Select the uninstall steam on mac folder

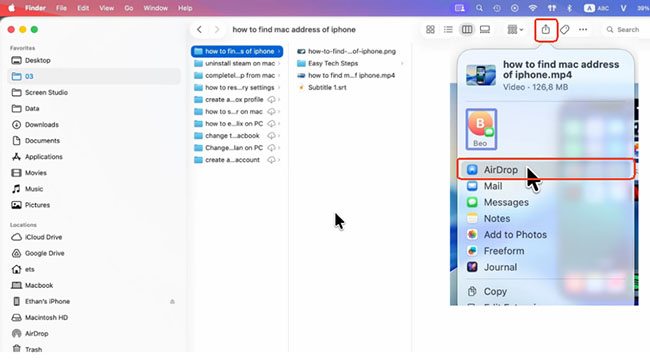(x=237, y=63)
